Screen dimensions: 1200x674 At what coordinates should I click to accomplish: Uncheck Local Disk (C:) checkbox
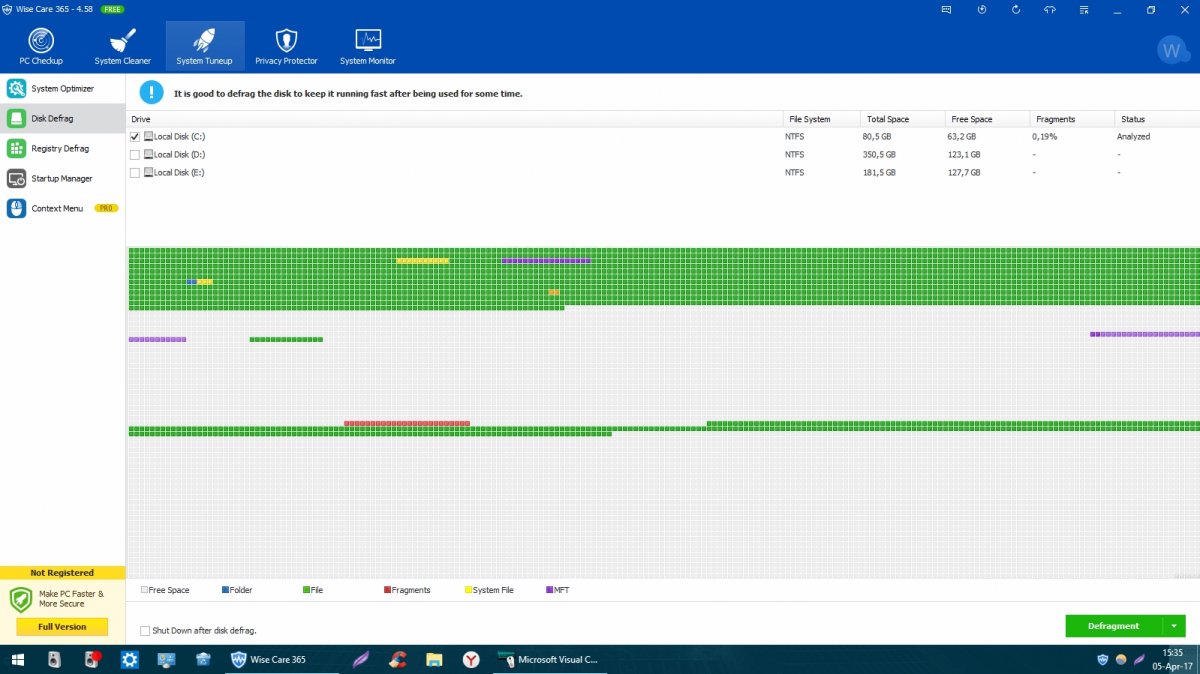(x=135, y=136)
